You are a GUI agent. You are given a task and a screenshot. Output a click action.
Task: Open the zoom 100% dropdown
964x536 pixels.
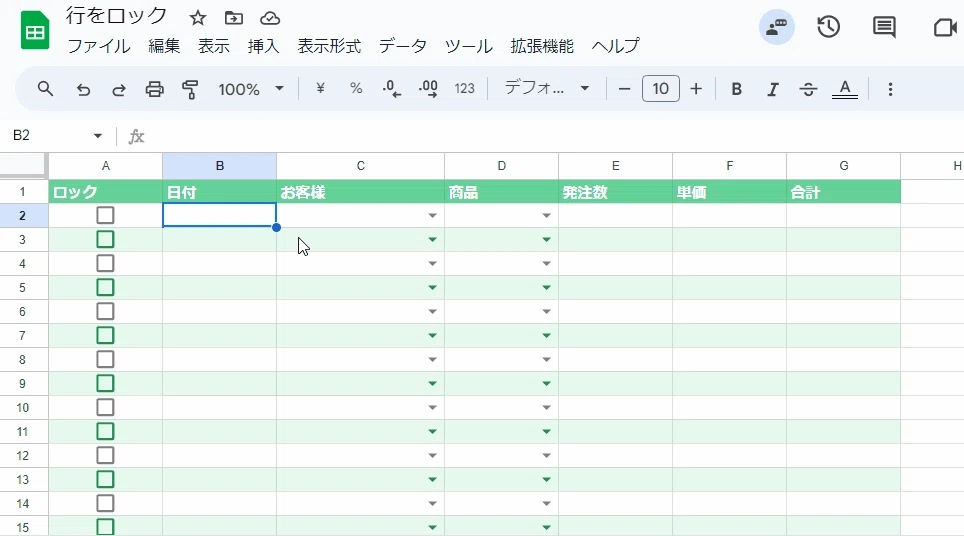(x=251, y=89)
